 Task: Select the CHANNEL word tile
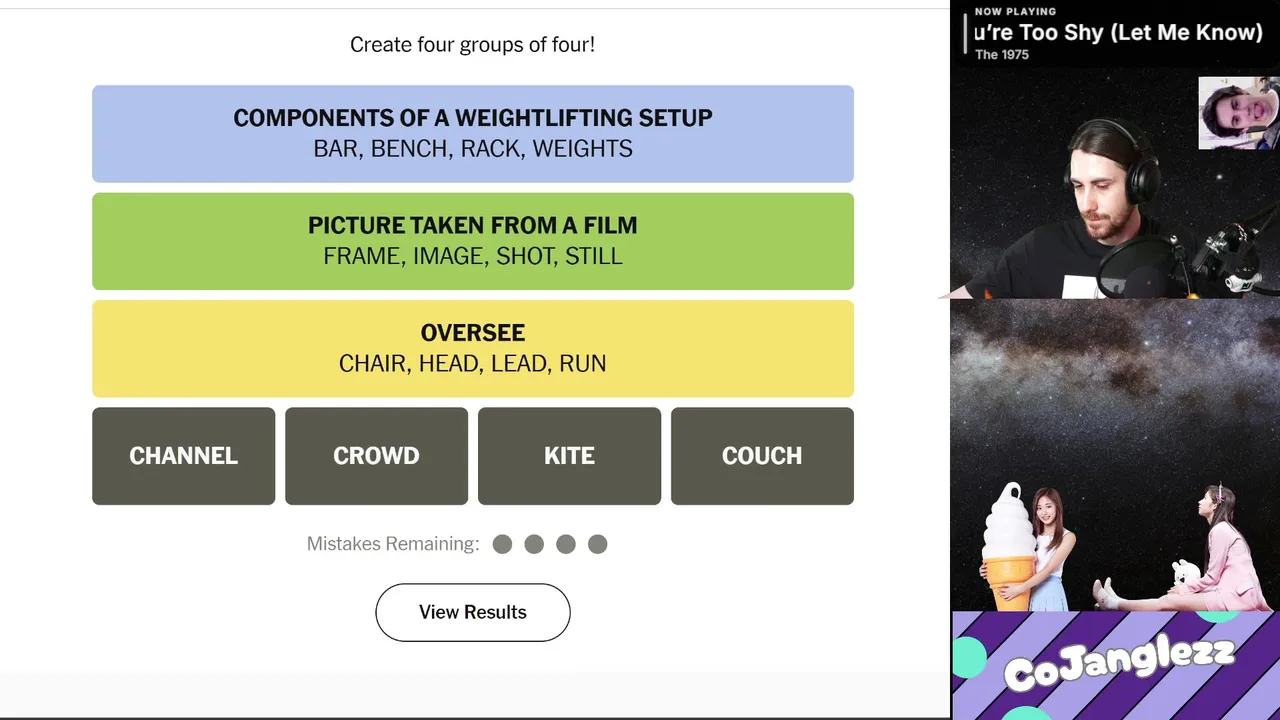point(183,456)
